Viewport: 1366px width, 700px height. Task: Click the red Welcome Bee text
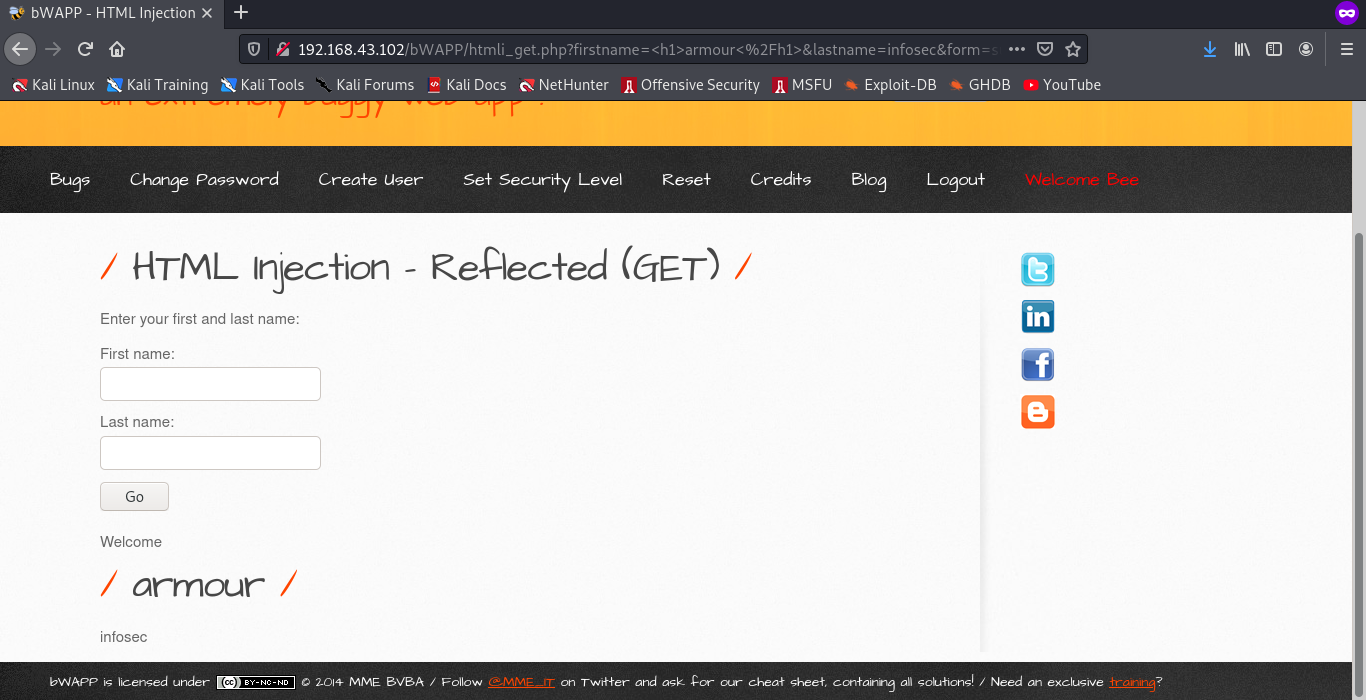point(1081,180)
